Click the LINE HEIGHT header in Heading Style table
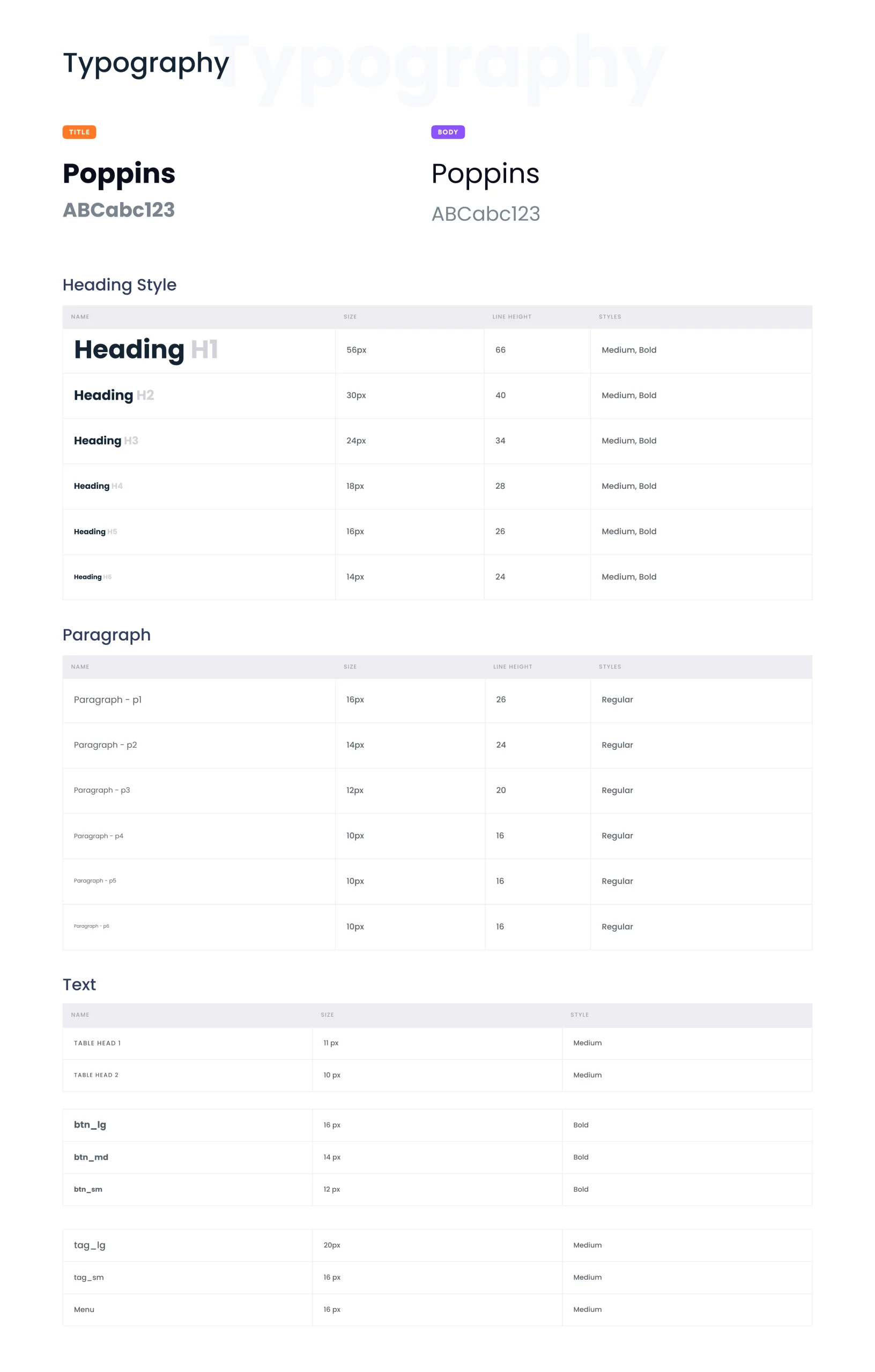Screen dimensions: 875x1372 tap(511, 317)
